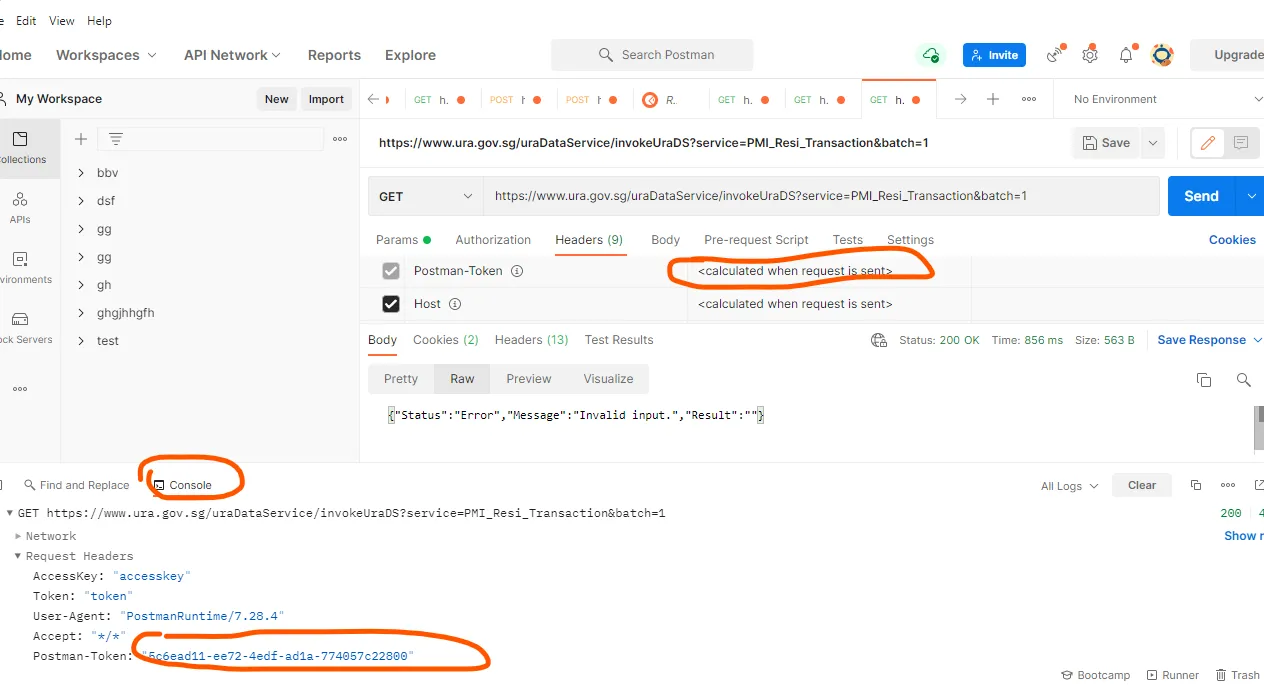Select the Pretty response view
Viewport: 1264px width, 685px height.
pyautogui.click(x=401, y=379)
